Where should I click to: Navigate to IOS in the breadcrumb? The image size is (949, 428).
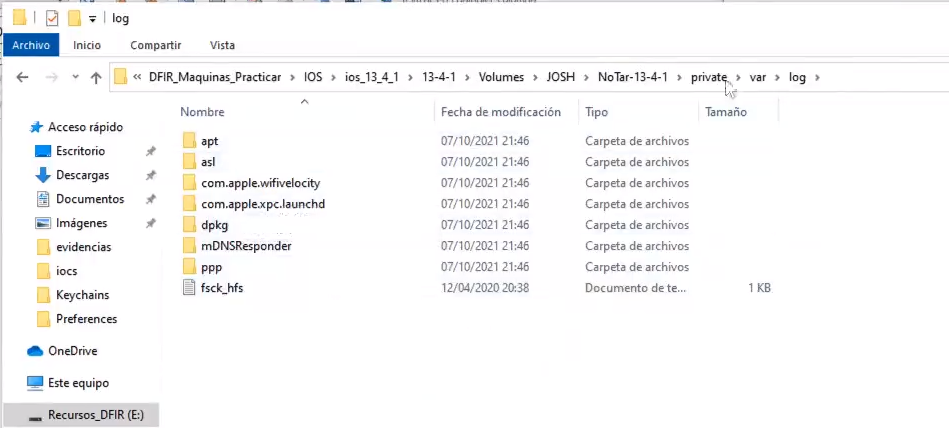[313, 77]
